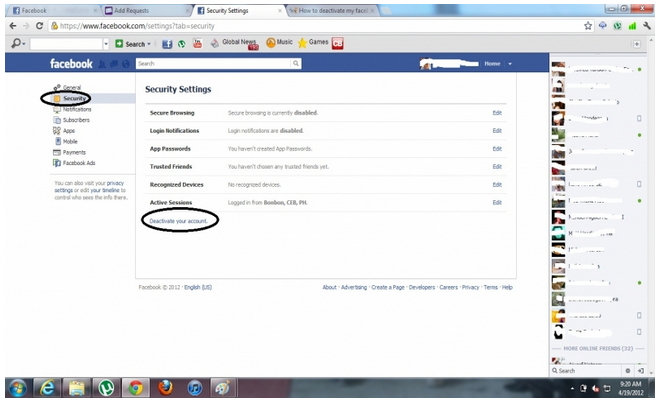Focus the Facebook search box
The height and width of the screenshot is (401, 658).
tap(213, 63)
